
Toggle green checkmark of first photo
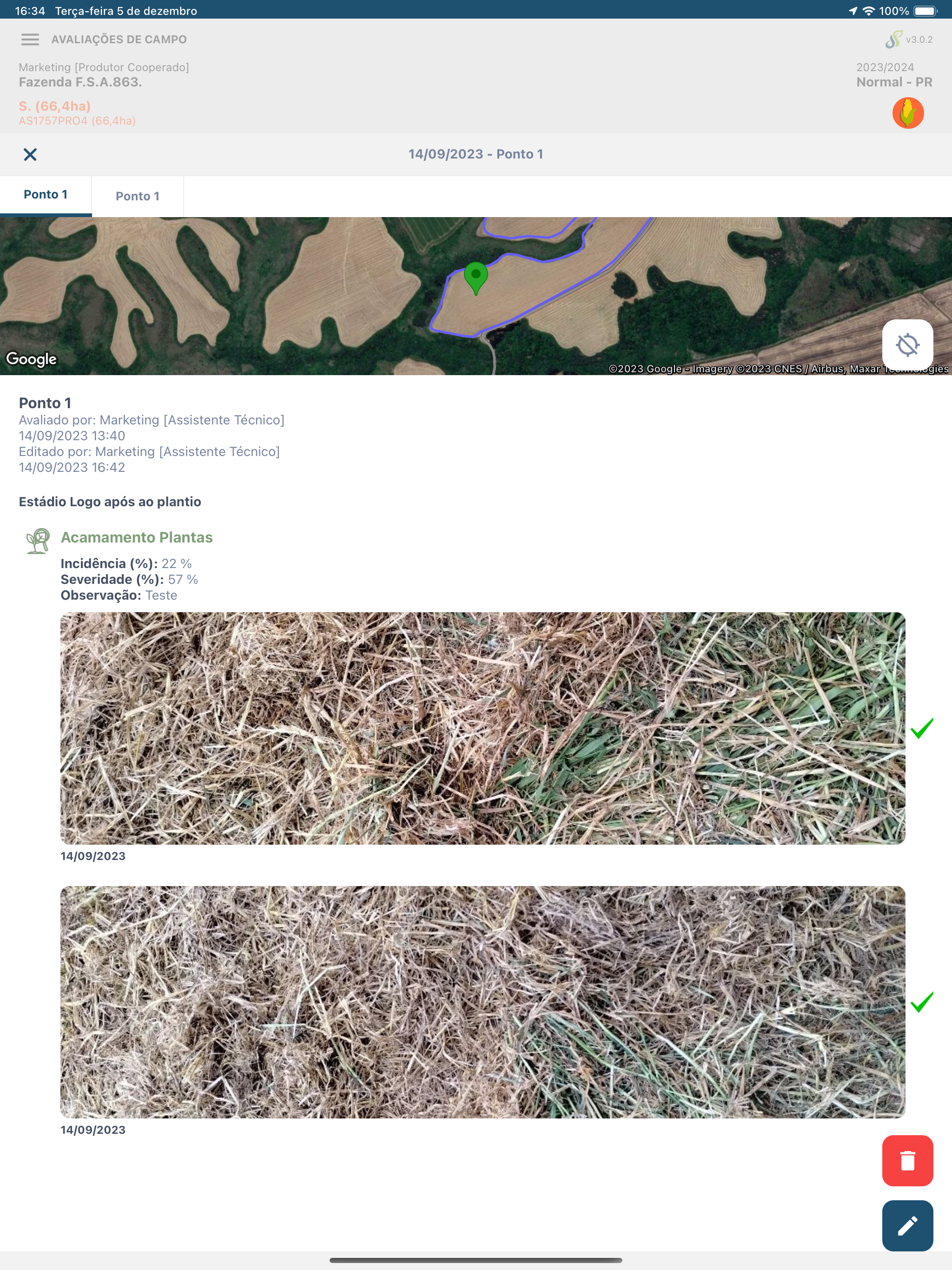click(922, 728)
